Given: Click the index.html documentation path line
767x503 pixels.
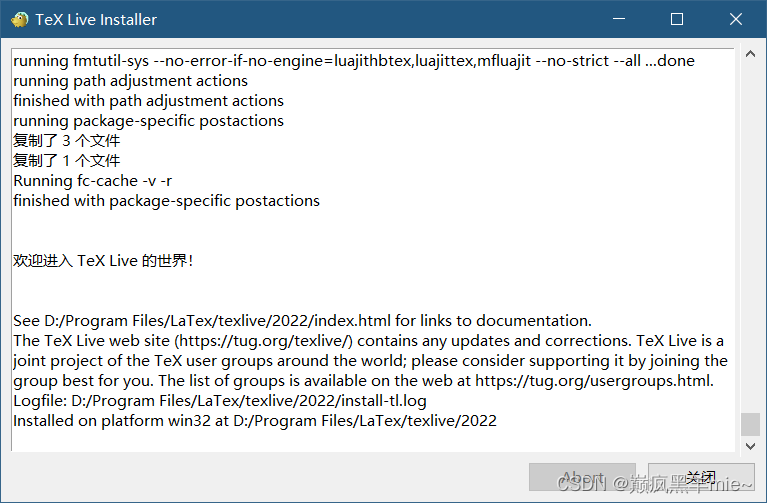Looking at the screenshot, I should tap(302, 321).
